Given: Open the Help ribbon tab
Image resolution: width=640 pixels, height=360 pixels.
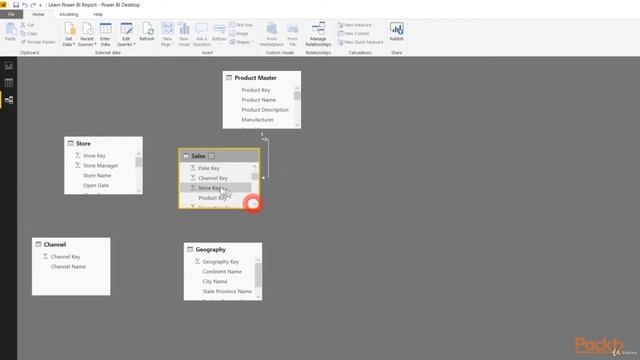Looking at the screenshot, I should pos(98,14).
